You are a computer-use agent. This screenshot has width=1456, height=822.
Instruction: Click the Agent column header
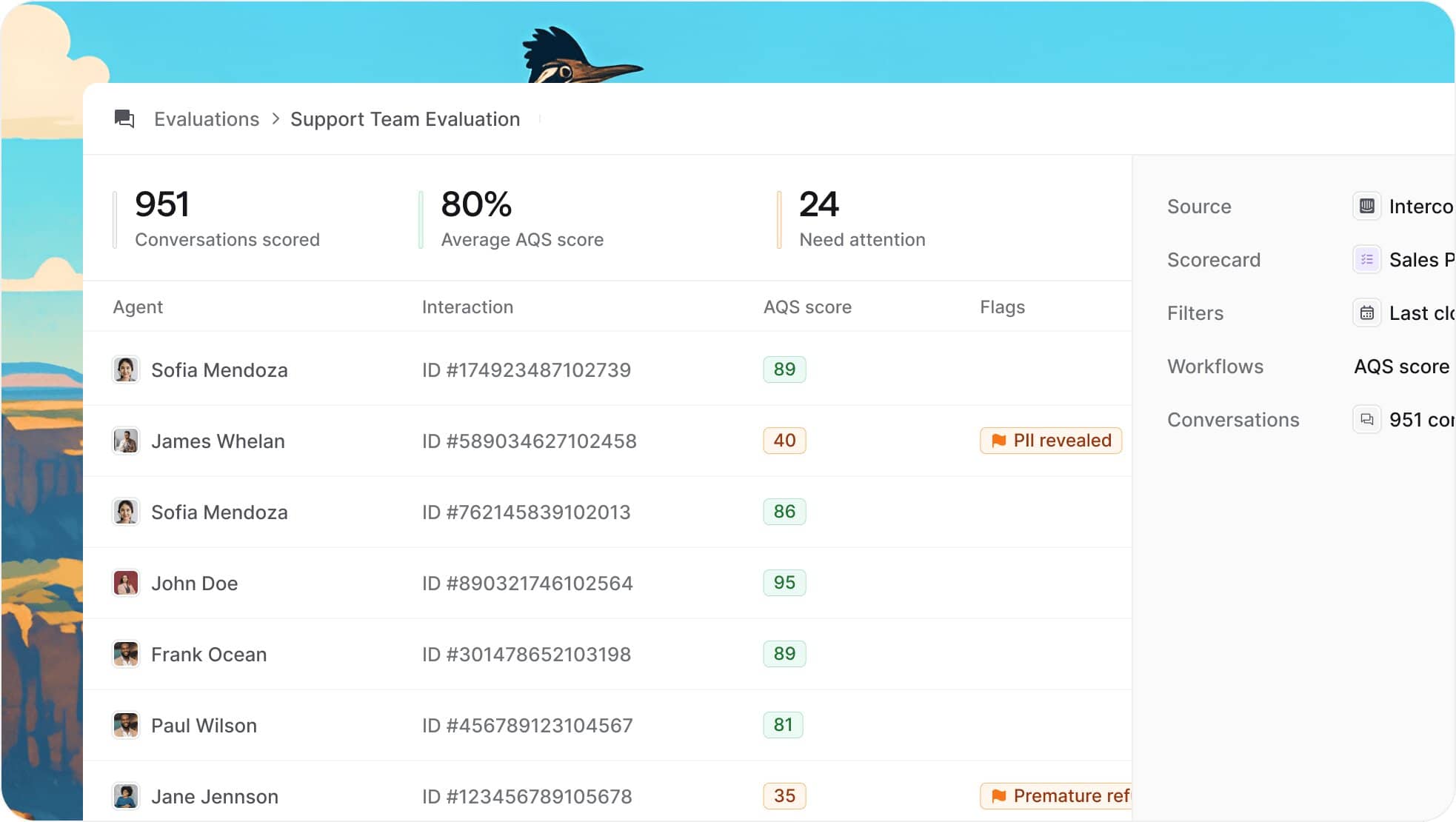click(138, 307)
